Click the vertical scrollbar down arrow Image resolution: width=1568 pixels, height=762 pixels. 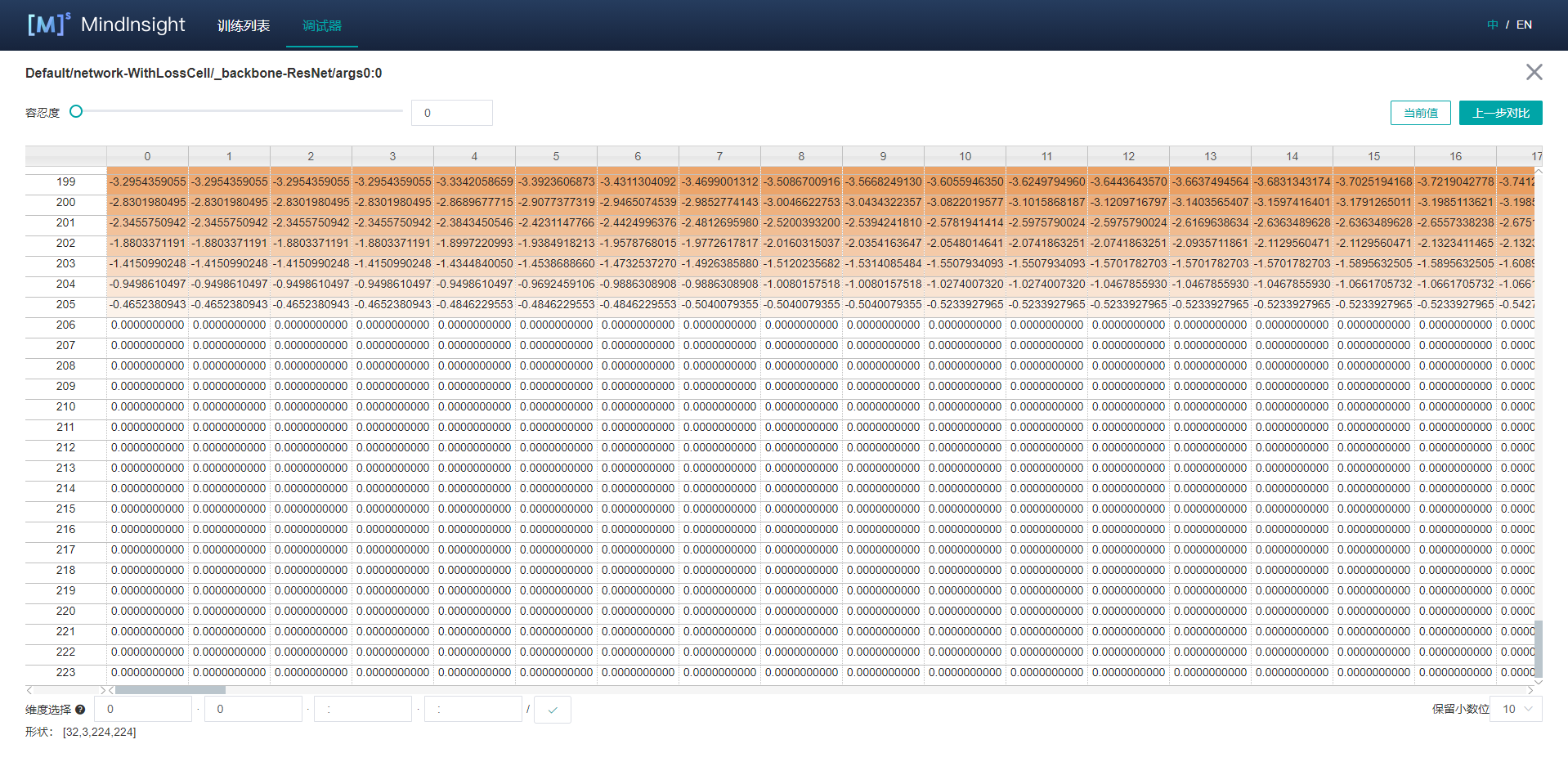tap(1539, 681)
